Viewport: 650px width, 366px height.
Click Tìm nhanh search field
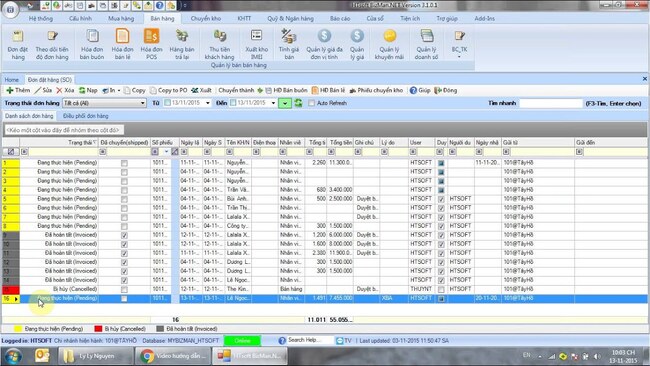551,103
